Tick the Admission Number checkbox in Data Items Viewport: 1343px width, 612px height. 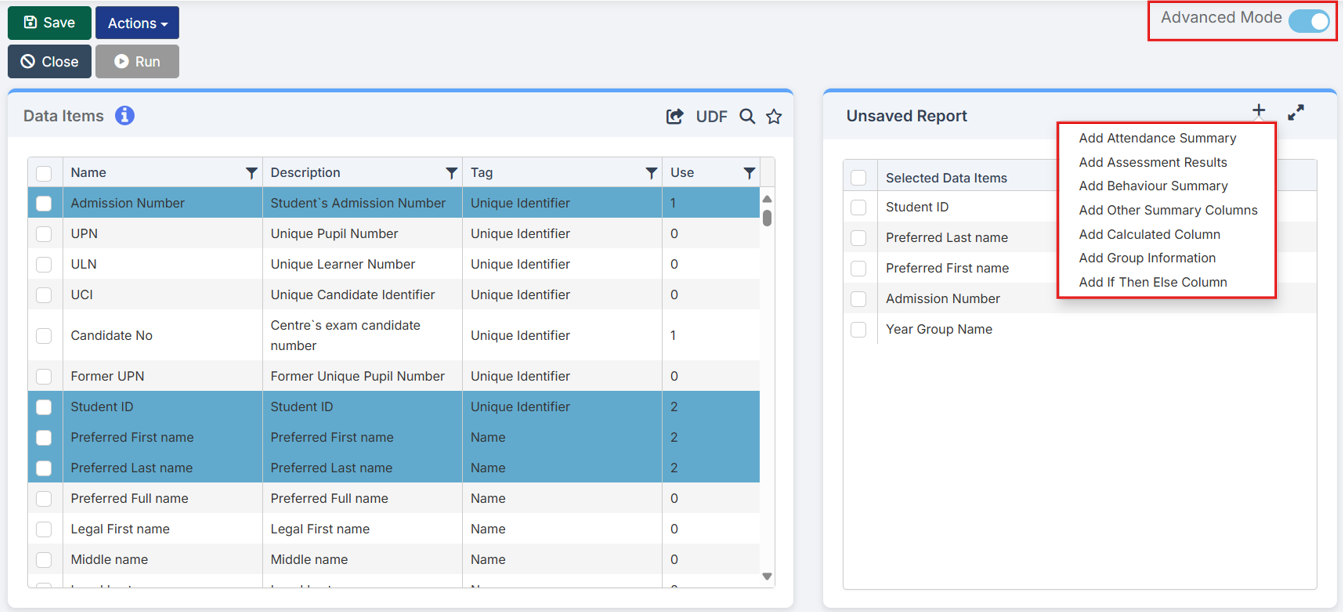tap(44, 203)
